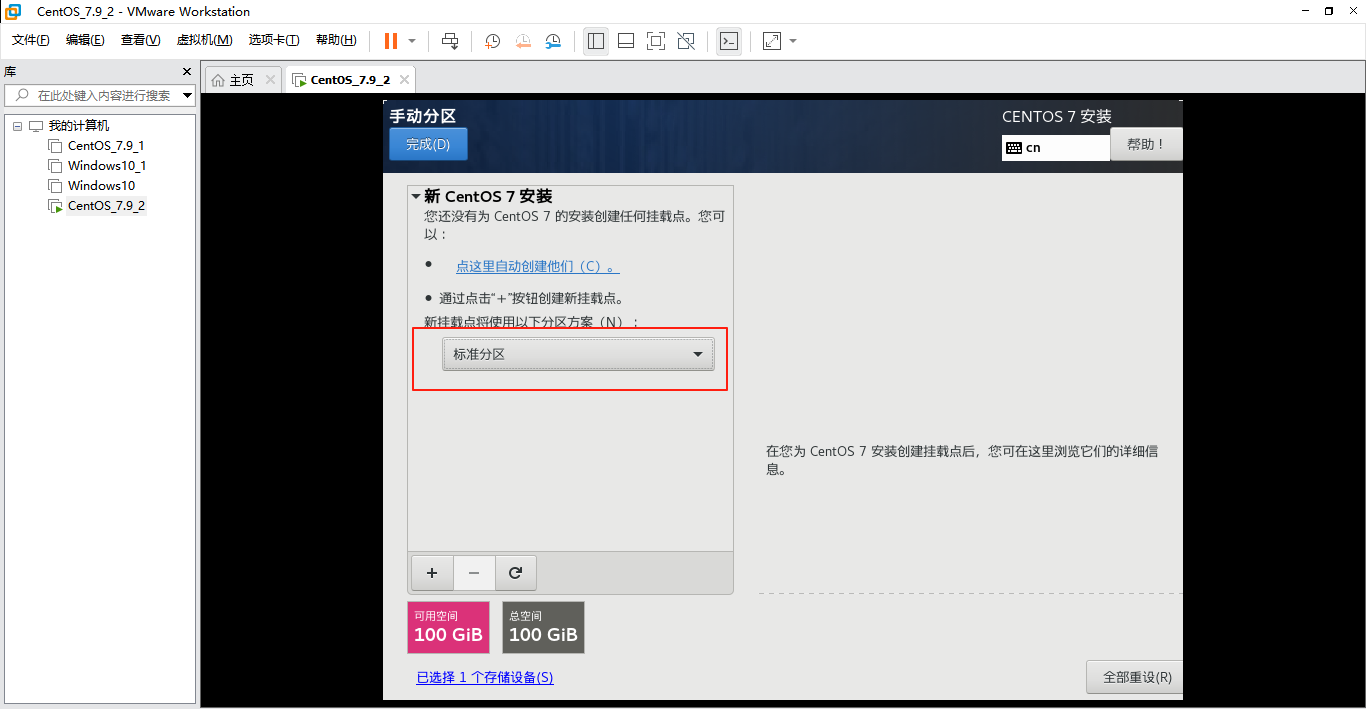Click the VMware Workstation title bar icon
1366x709 pixels.
pos(13,11)
